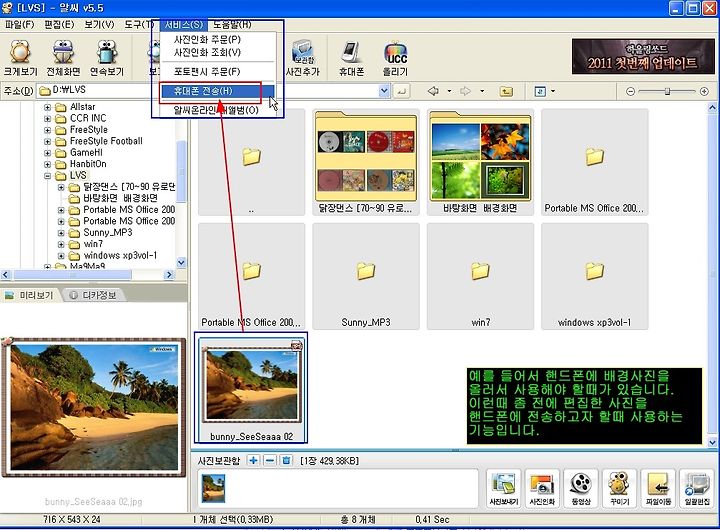The height and width of the screenshot is (530, 720).
Task: Click the back navigation arrow
Action: point(433,91)
